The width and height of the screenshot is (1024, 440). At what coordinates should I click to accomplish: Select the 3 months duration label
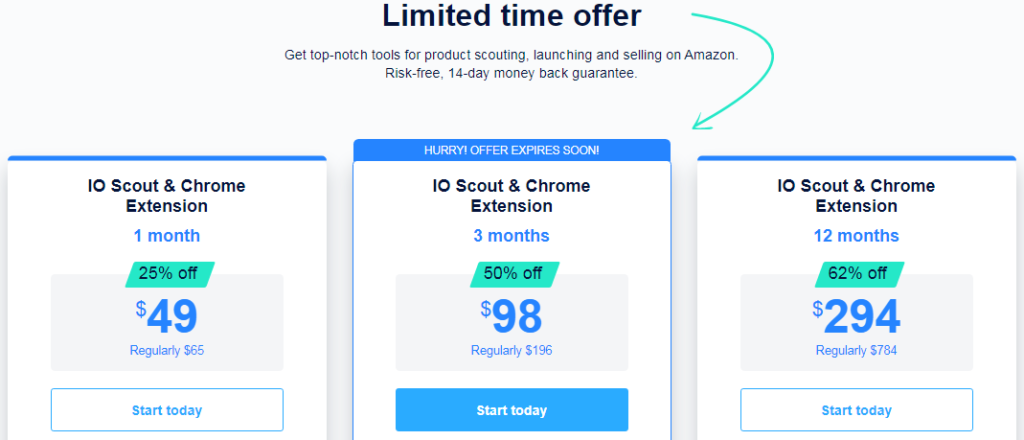(511, 236)
